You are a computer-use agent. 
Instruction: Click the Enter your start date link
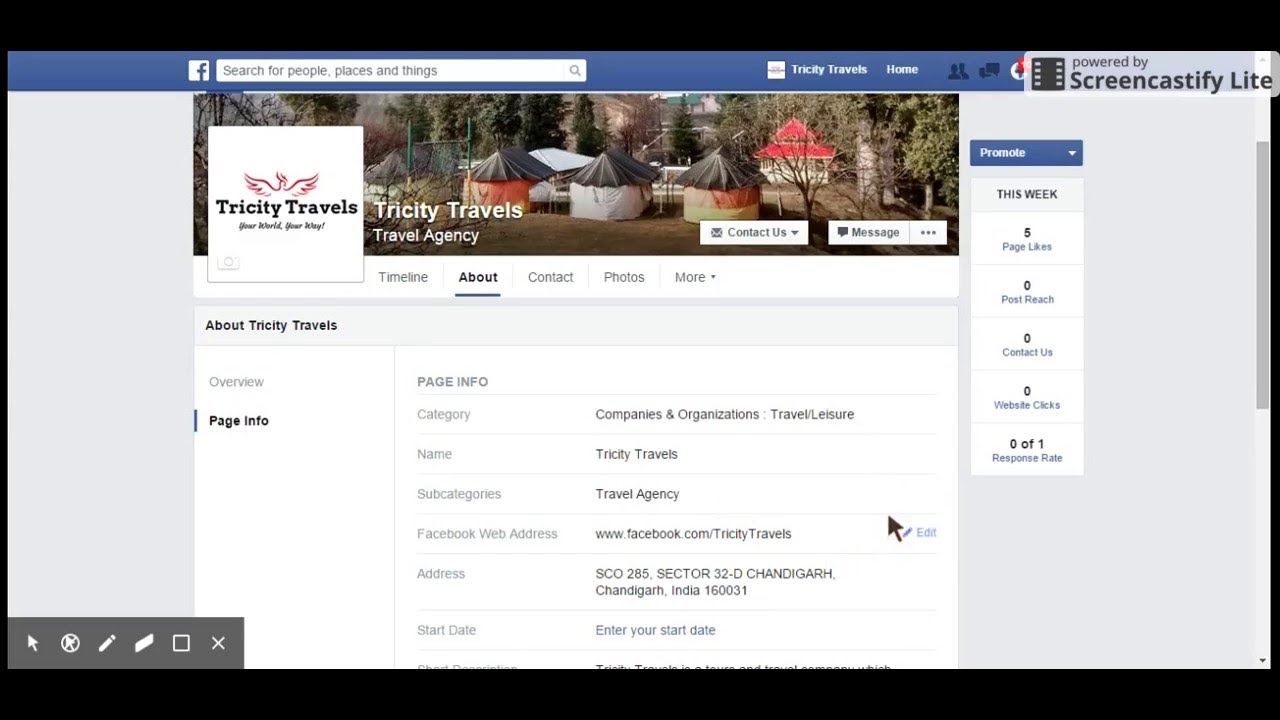point(655,630)
